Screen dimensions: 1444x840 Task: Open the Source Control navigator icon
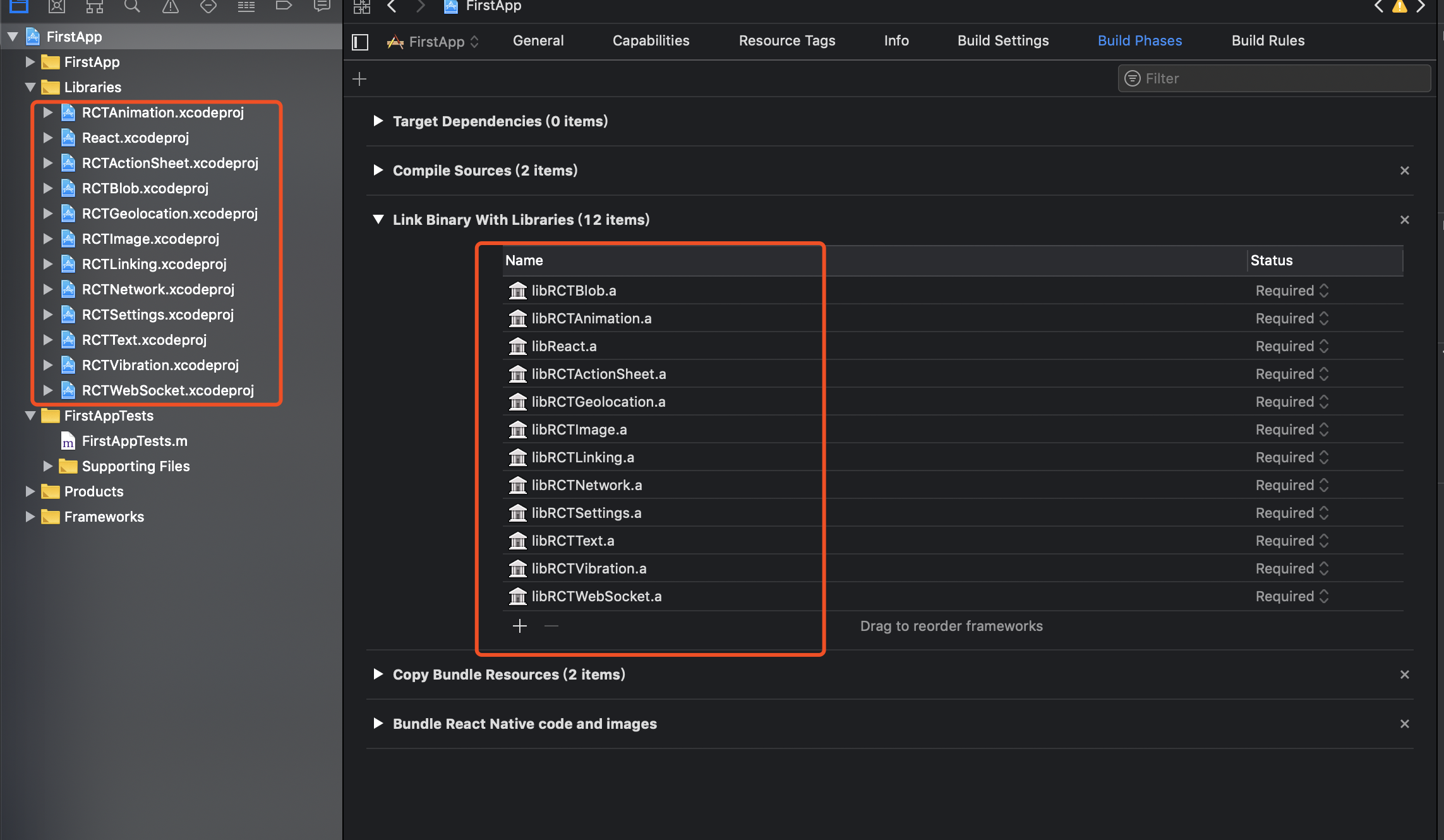click(57, 6)
